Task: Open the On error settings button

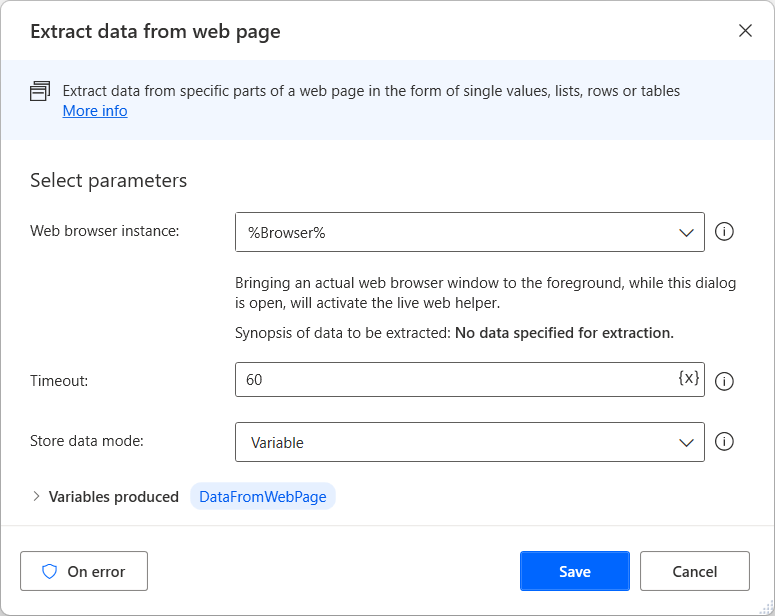Action: click(x=84, y=572)
